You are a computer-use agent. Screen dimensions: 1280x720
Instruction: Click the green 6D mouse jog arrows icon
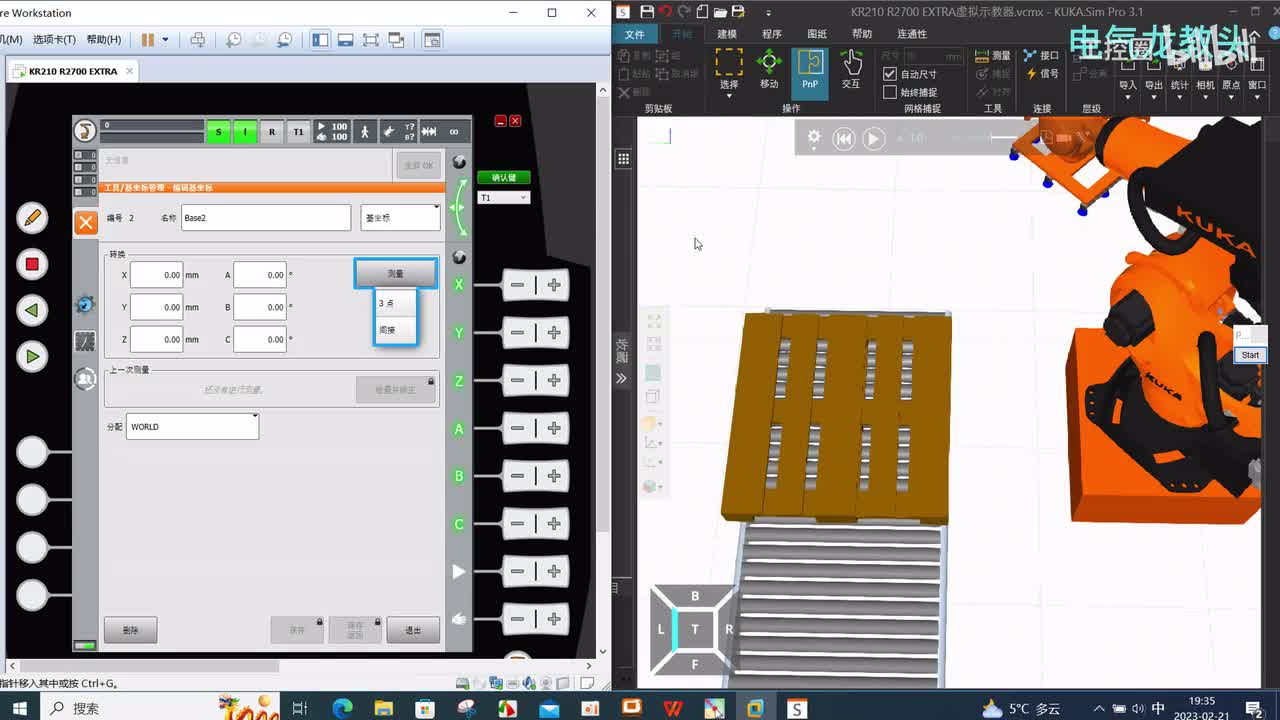458,207
